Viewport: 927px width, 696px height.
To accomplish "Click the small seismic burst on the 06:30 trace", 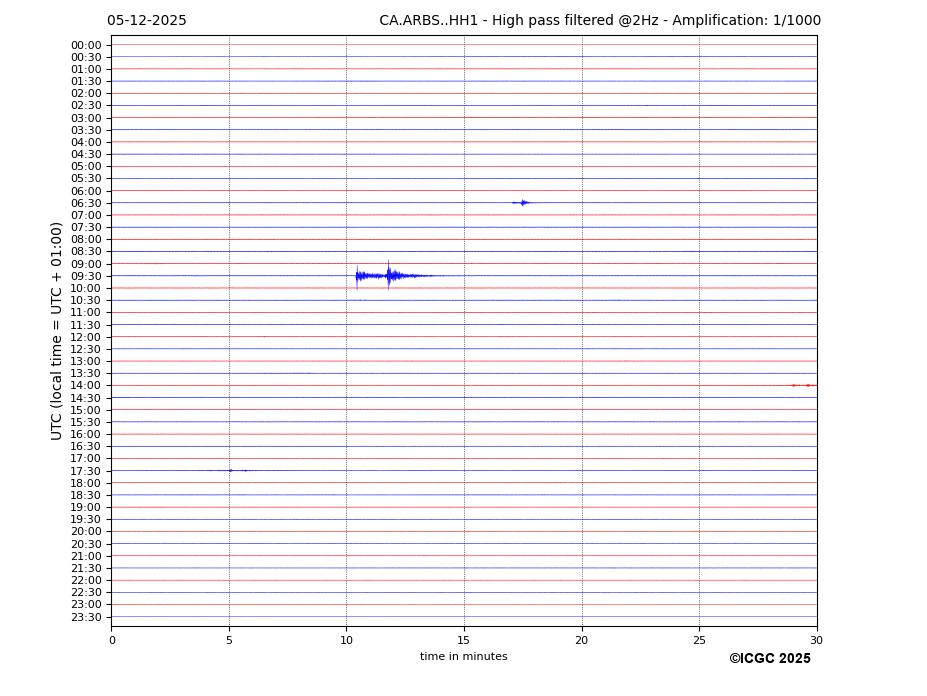I will point(522,203).
